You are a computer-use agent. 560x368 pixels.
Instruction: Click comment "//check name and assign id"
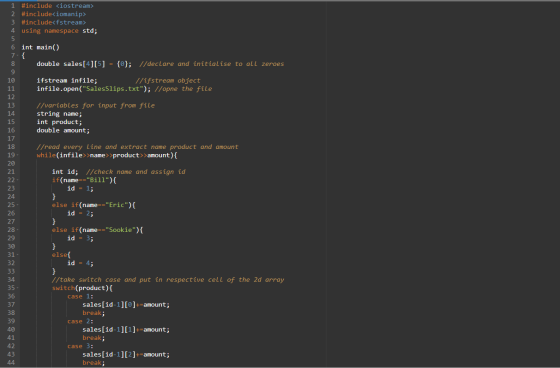point(135,172)
